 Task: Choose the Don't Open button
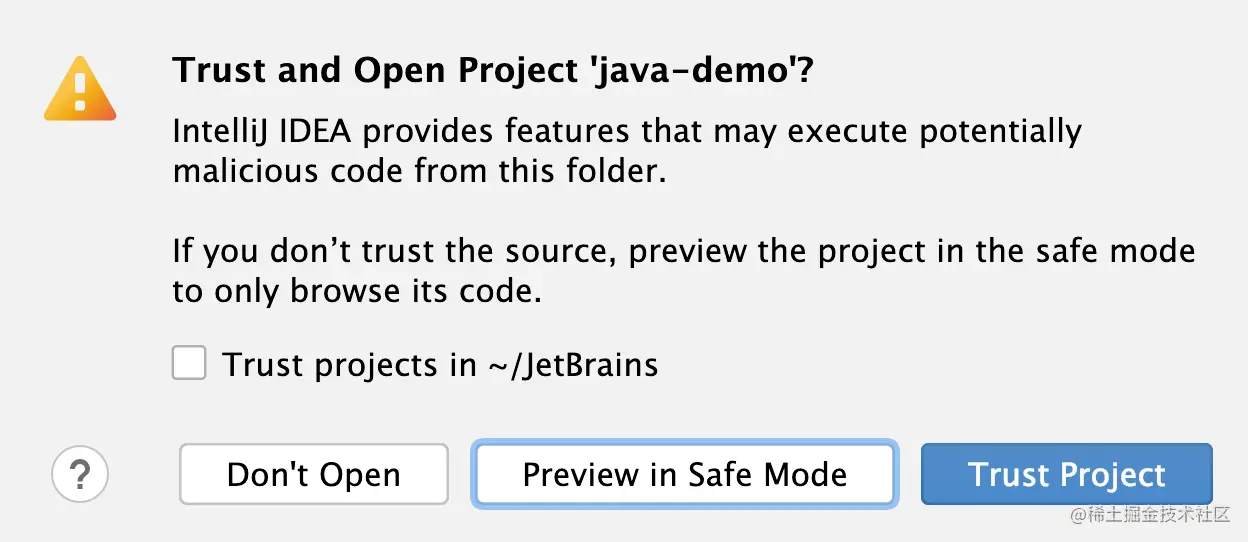(x=314, y=474)
